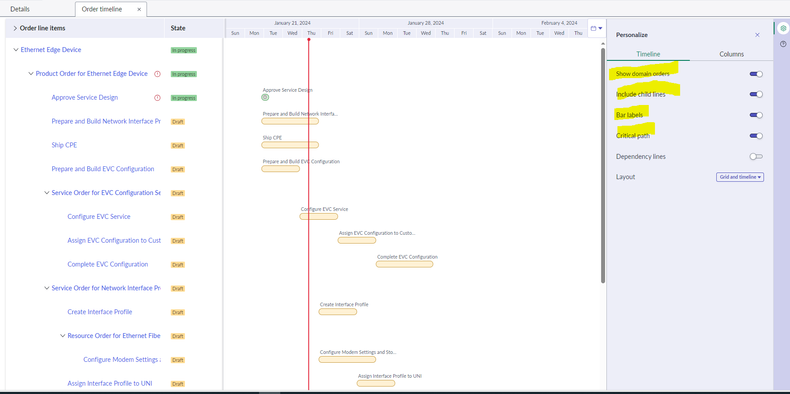Image resolution: width=790 pixels, height=394 pixels.
Task: Collapse the Ethernet Edge Device row
Action: [x=16, y=50]
